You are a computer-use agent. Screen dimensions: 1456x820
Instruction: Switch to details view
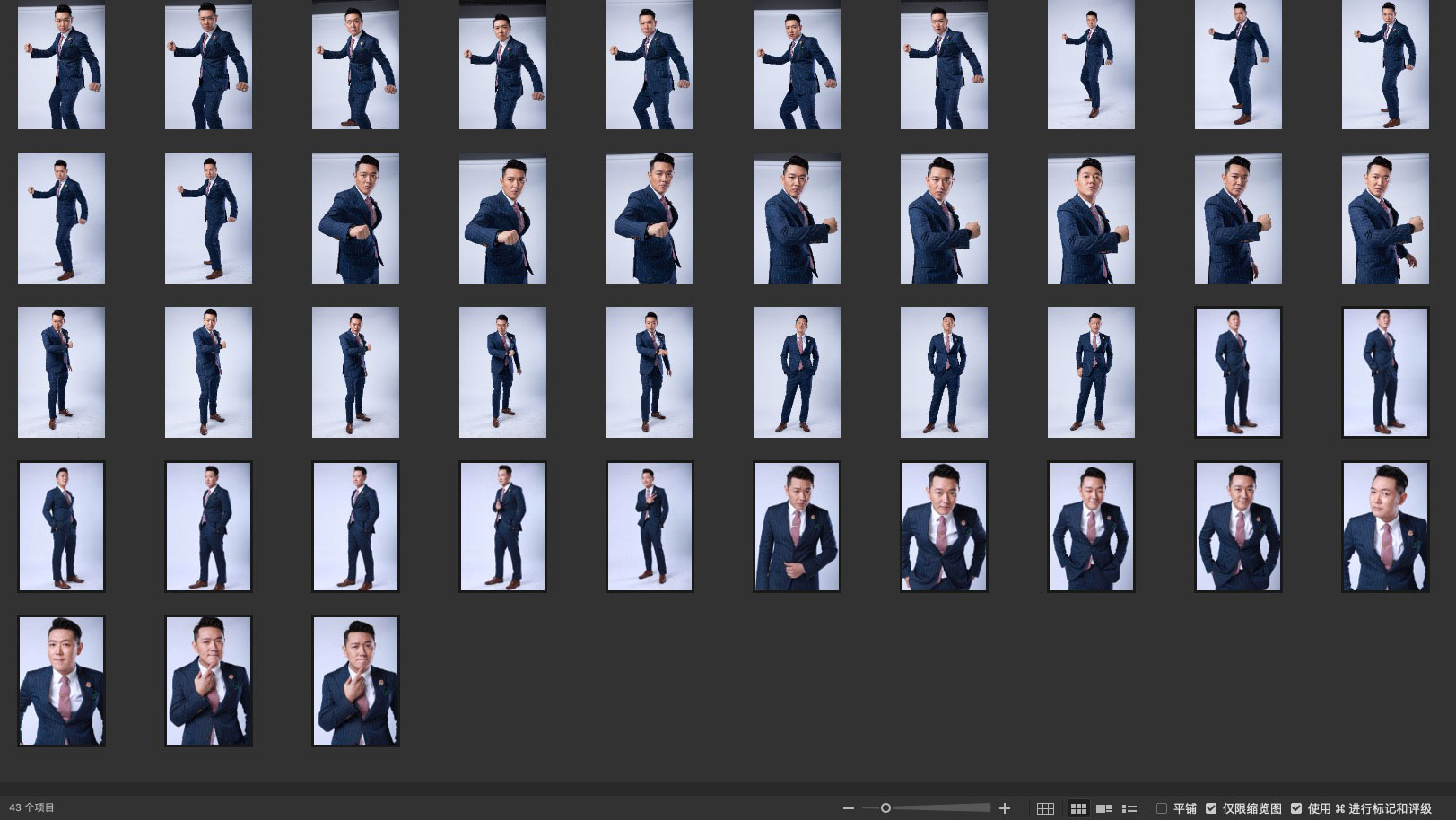[x=1104, y=808]
